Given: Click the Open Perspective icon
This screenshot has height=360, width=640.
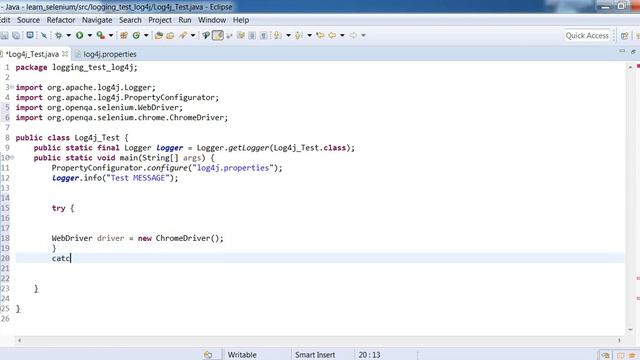Looking at the screenshot, I should [624, 36].
